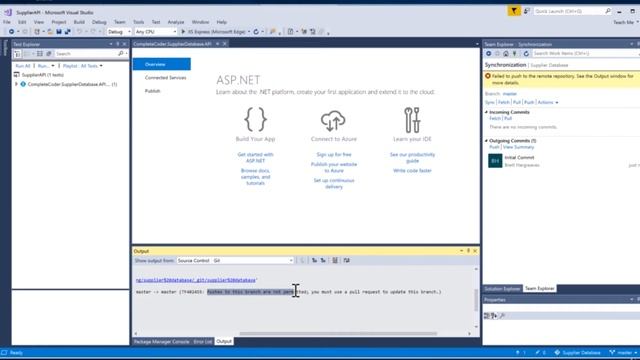Viewport: 640px width, 360px height.
Task: Click the Sign up for free link
Action: coord(334,154)
